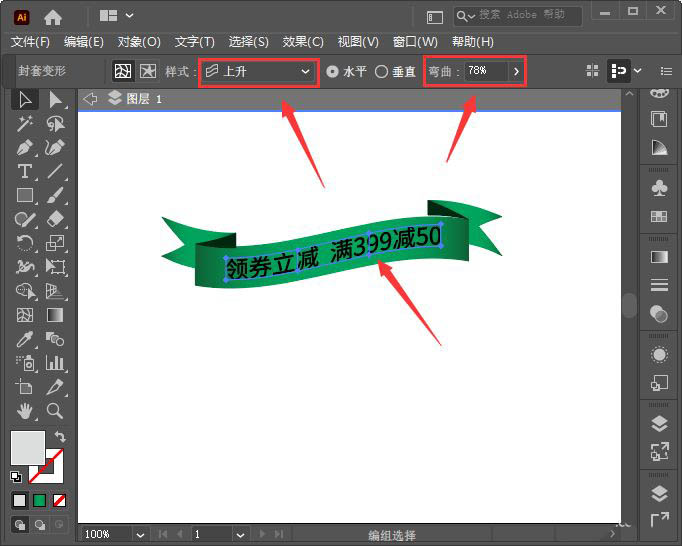Open the workspace layout switcher dropdown

pos(116,16)
